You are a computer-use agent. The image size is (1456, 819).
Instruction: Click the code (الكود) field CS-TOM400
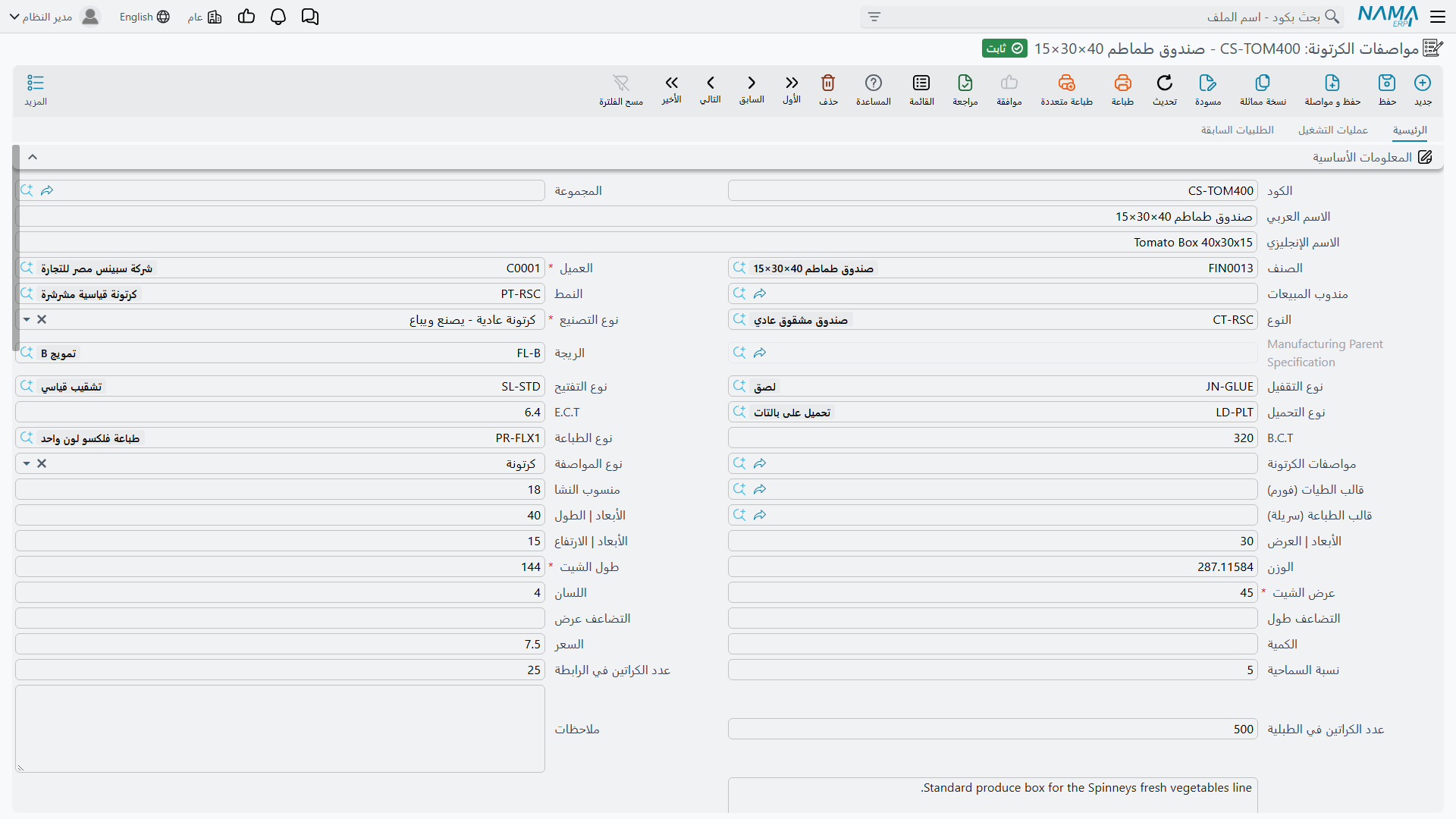(993, 190)
